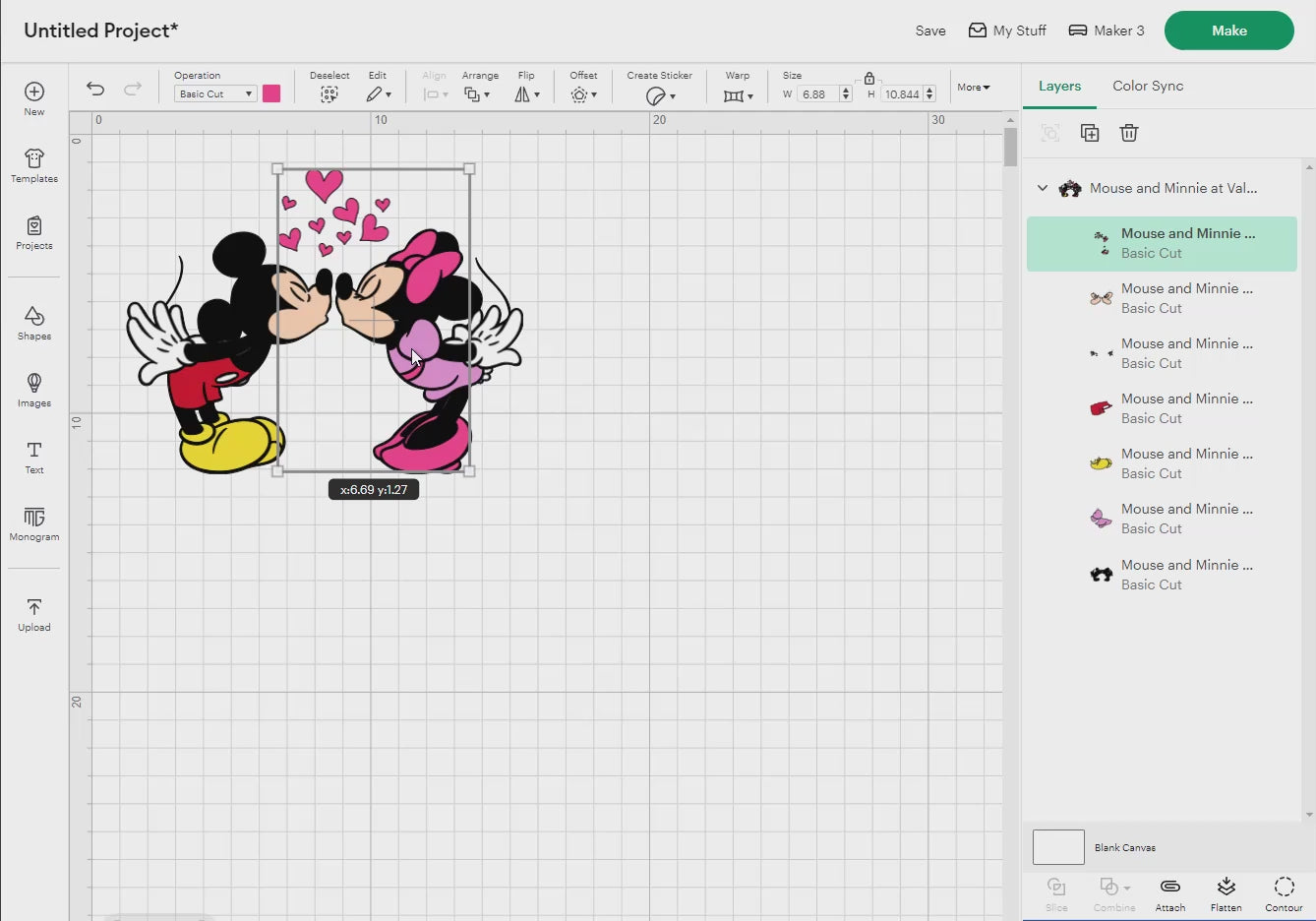Open the More toolbar dropdown
1316x921 pixels.
tap(974, 88)
